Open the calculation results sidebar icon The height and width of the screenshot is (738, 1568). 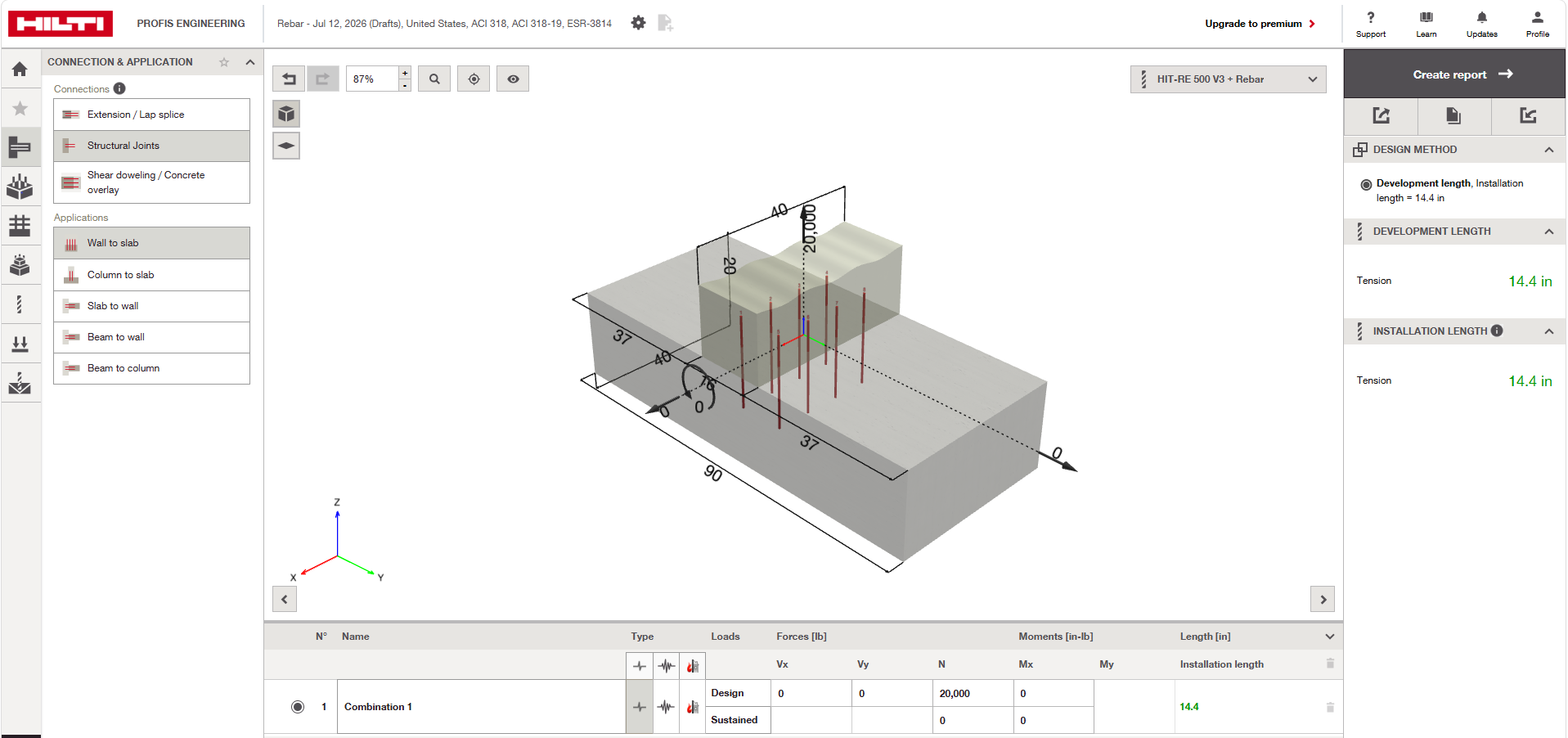[x=20, y=383]
